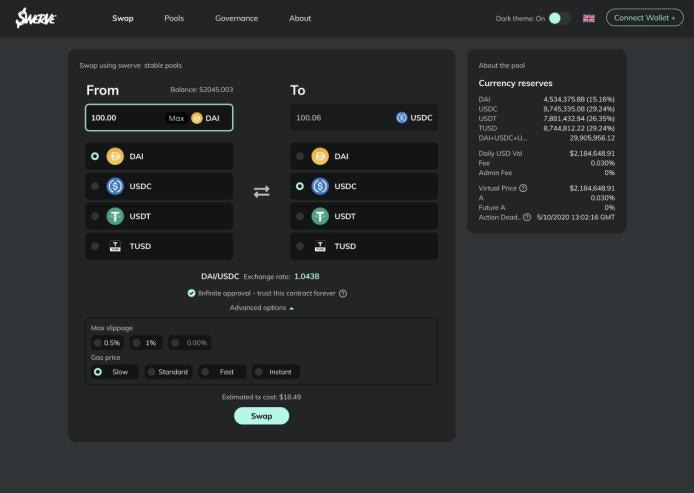694x493 pixels.
Task: Click the Virtual Price help icon
Action: point(523,188)
